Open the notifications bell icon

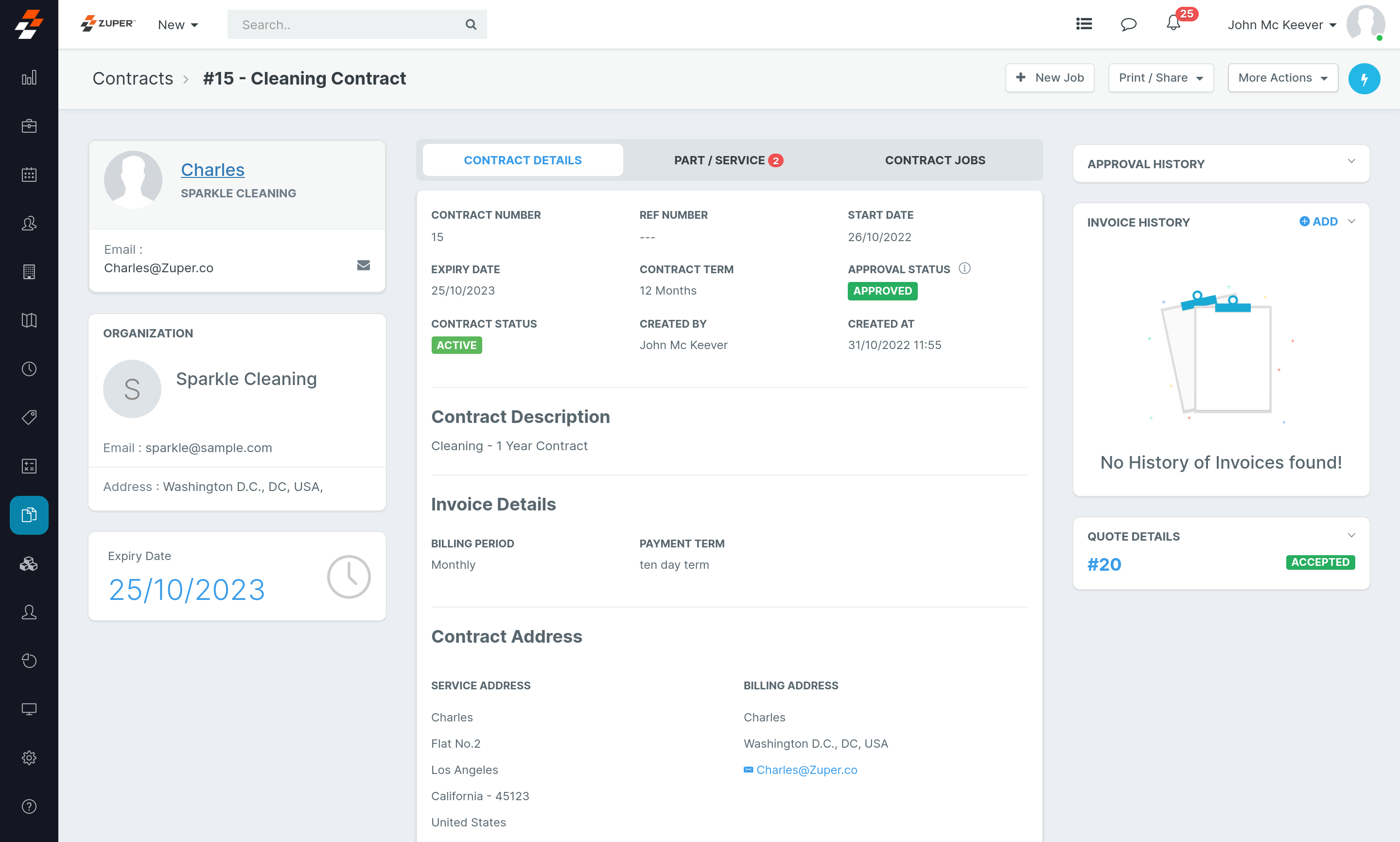[1173, 24]
